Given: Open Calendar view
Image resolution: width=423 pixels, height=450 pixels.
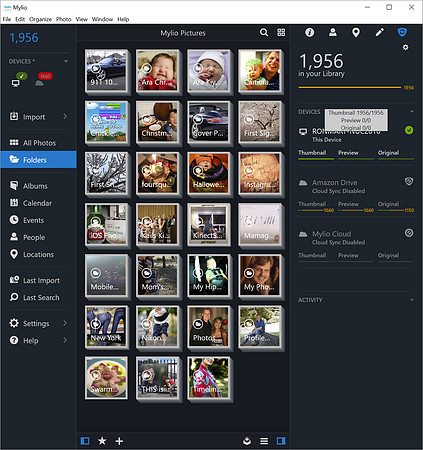Looking at the screenshot, I should tap(38, 203).
